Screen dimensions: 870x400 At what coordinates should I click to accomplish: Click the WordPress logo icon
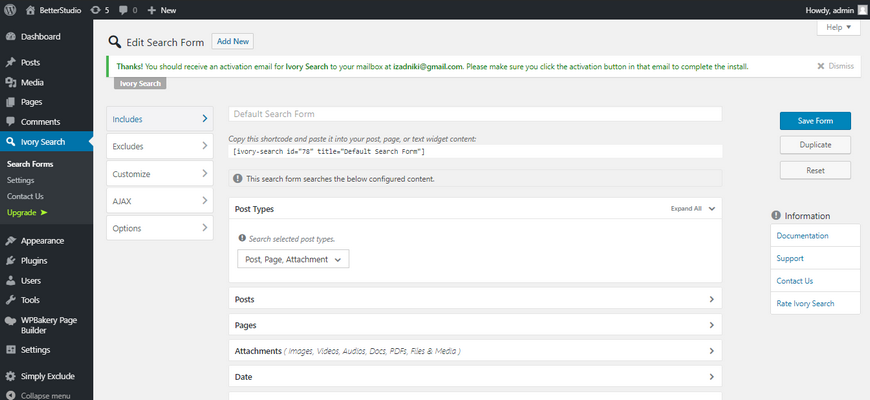(x=9, y=10)
